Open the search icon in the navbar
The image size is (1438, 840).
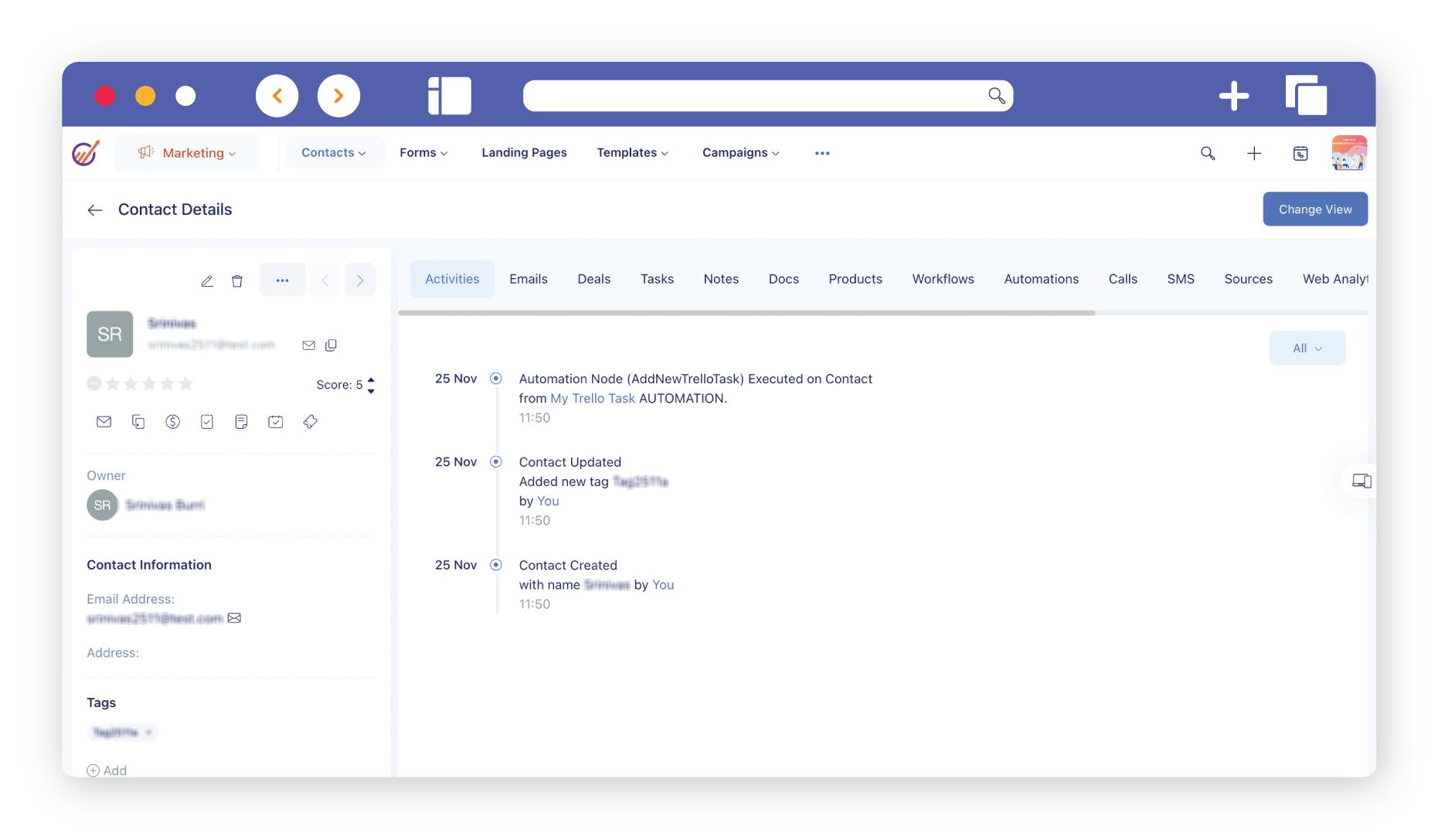1208,153
